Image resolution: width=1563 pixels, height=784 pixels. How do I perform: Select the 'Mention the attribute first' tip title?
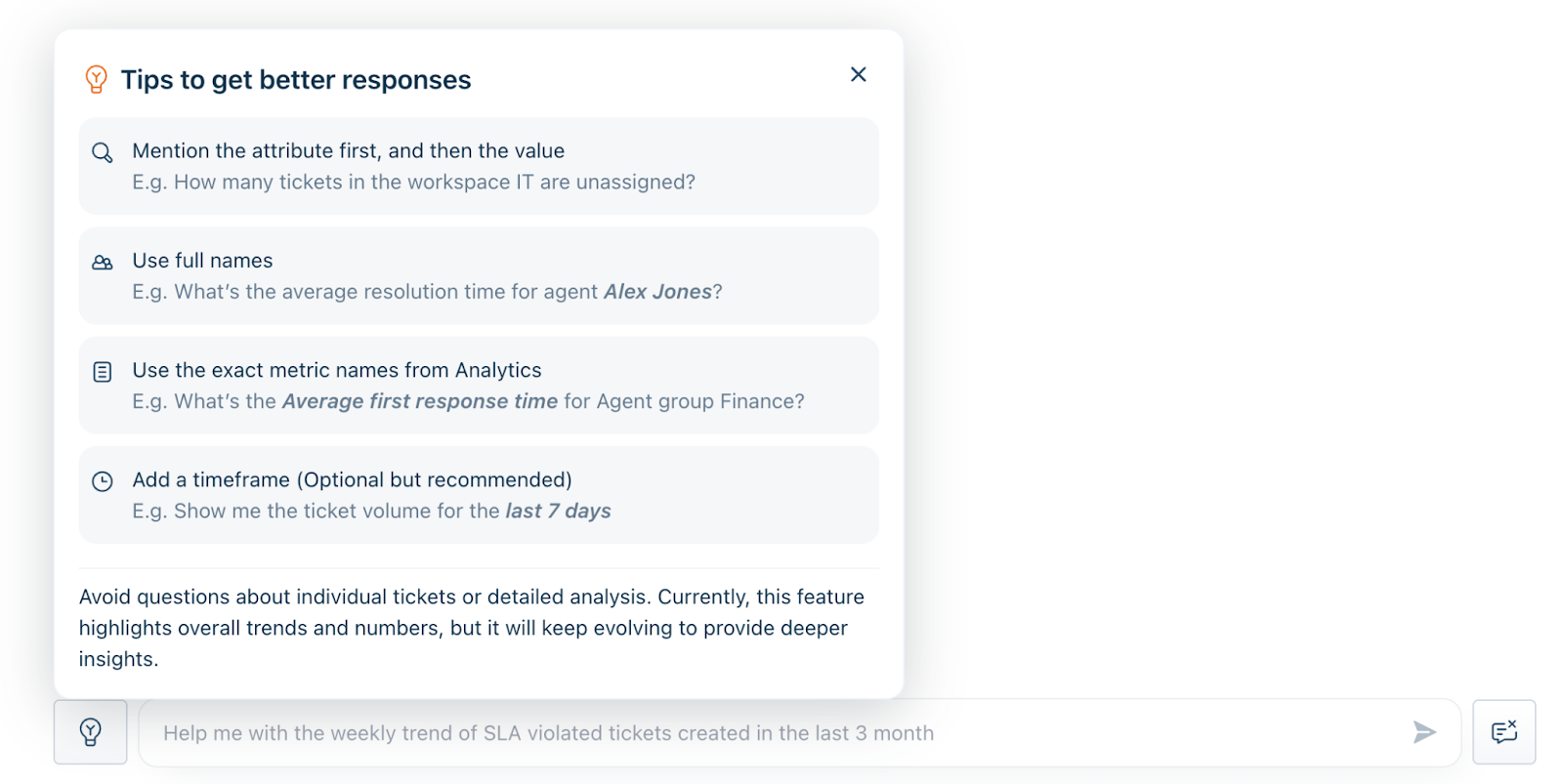(x=348, y=150)
